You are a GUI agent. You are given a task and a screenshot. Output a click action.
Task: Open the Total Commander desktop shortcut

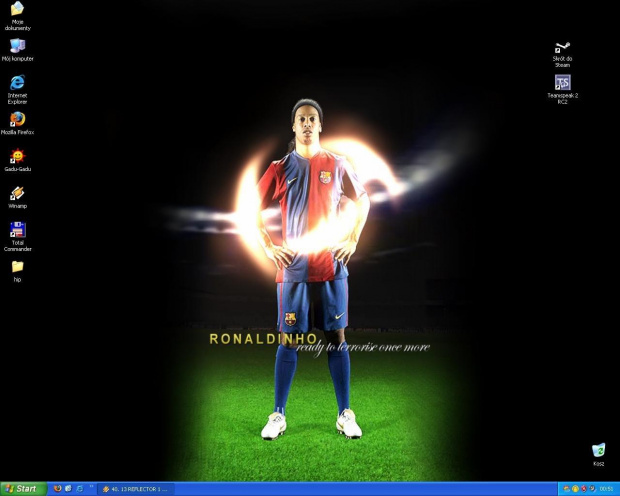tap(17, 237)
